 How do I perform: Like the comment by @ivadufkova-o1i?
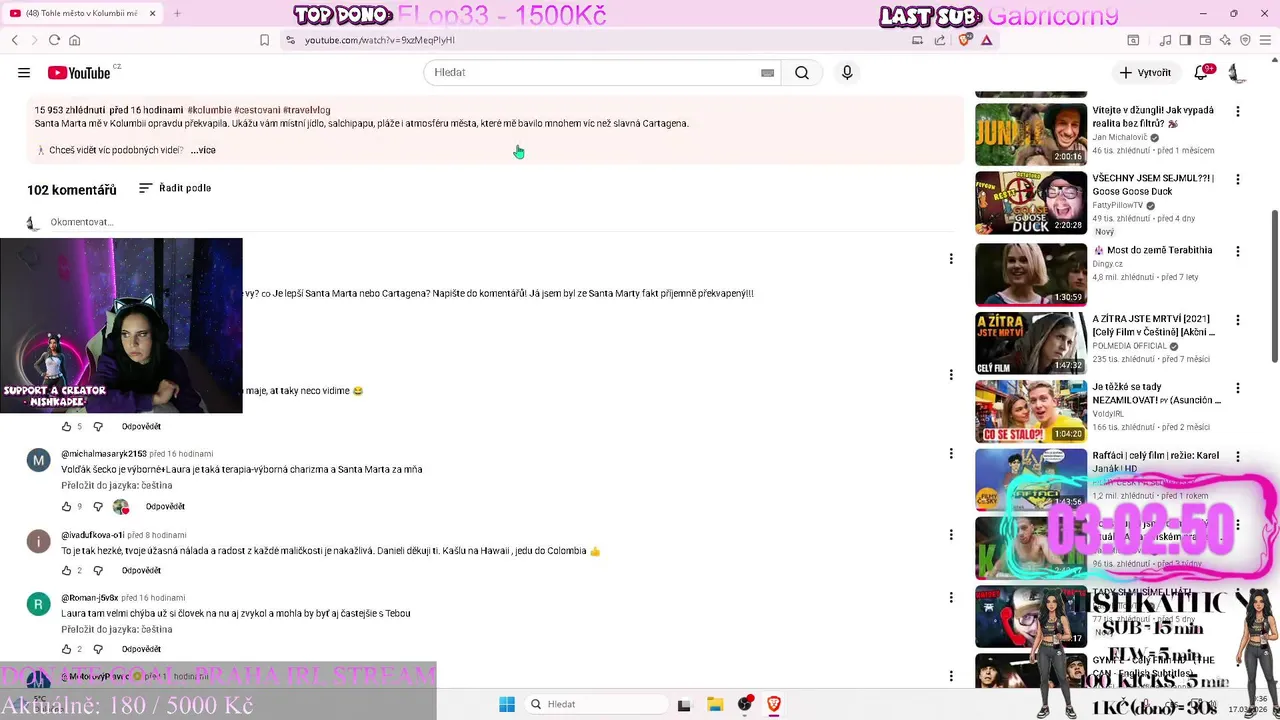(67, 570)
